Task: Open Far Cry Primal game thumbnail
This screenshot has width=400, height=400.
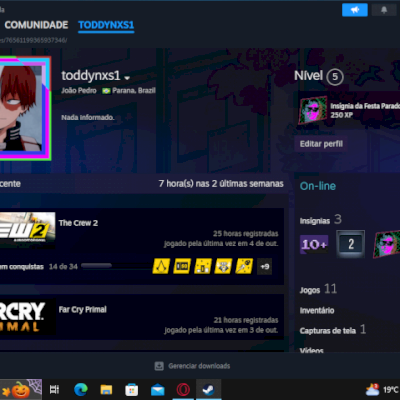Action: pos(27,316)
